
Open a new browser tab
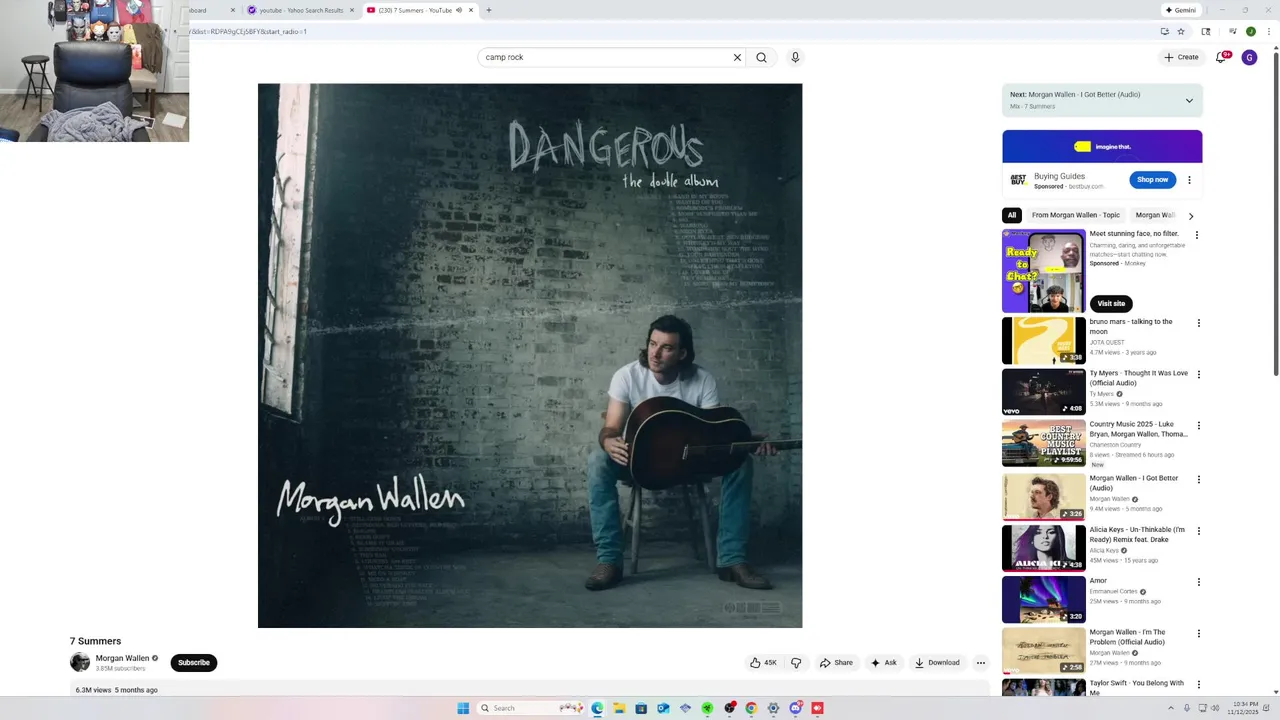coord(489,10)
